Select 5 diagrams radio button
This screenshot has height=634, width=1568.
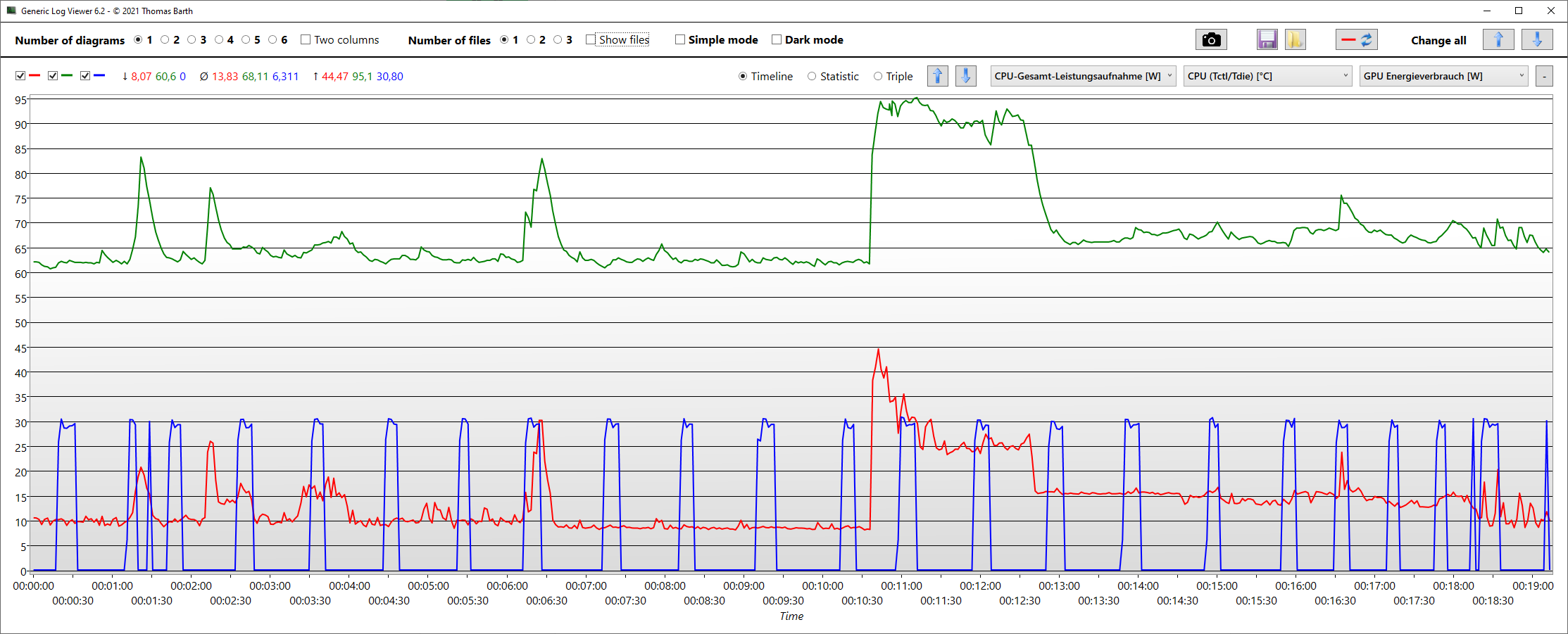246,40
